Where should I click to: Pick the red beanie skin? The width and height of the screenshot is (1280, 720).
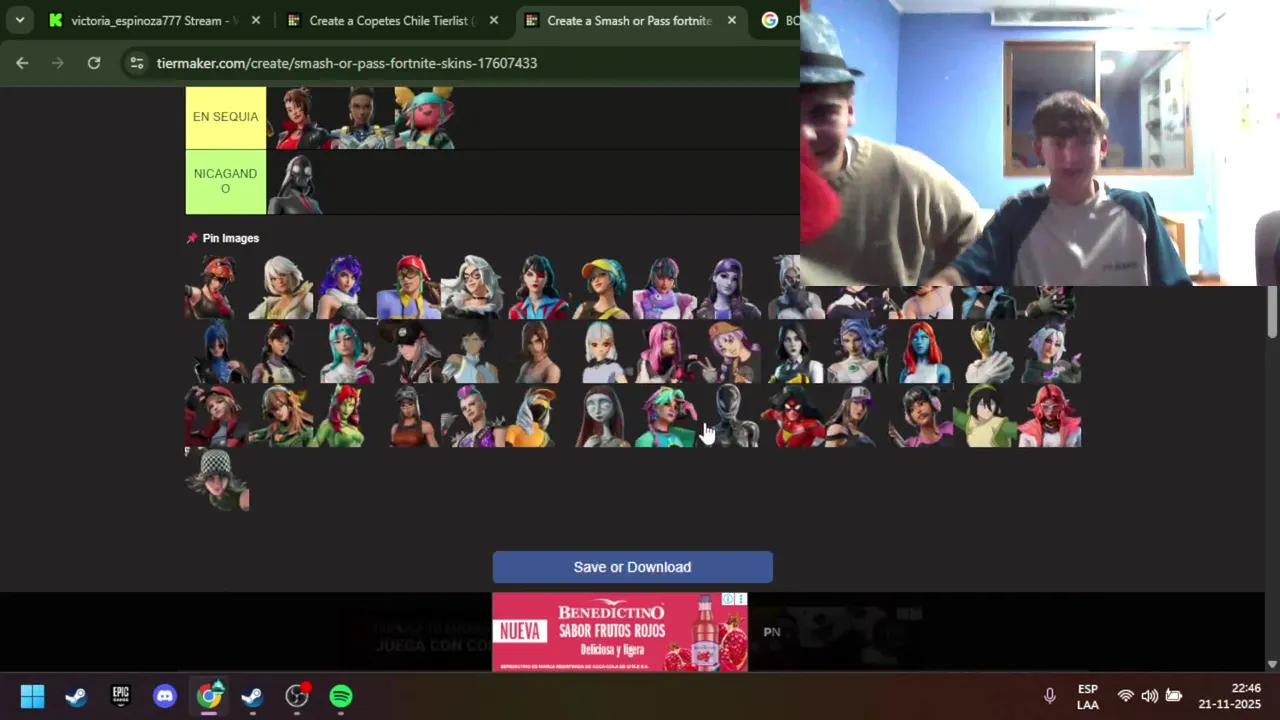click(x=217, y=415)
